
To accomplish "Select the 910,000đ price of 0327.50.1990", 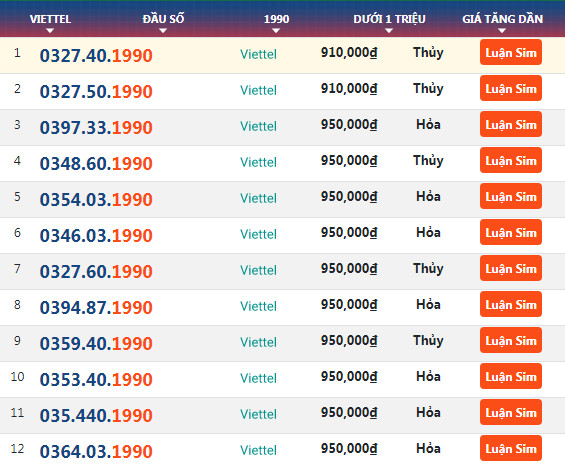I will 349,89.
